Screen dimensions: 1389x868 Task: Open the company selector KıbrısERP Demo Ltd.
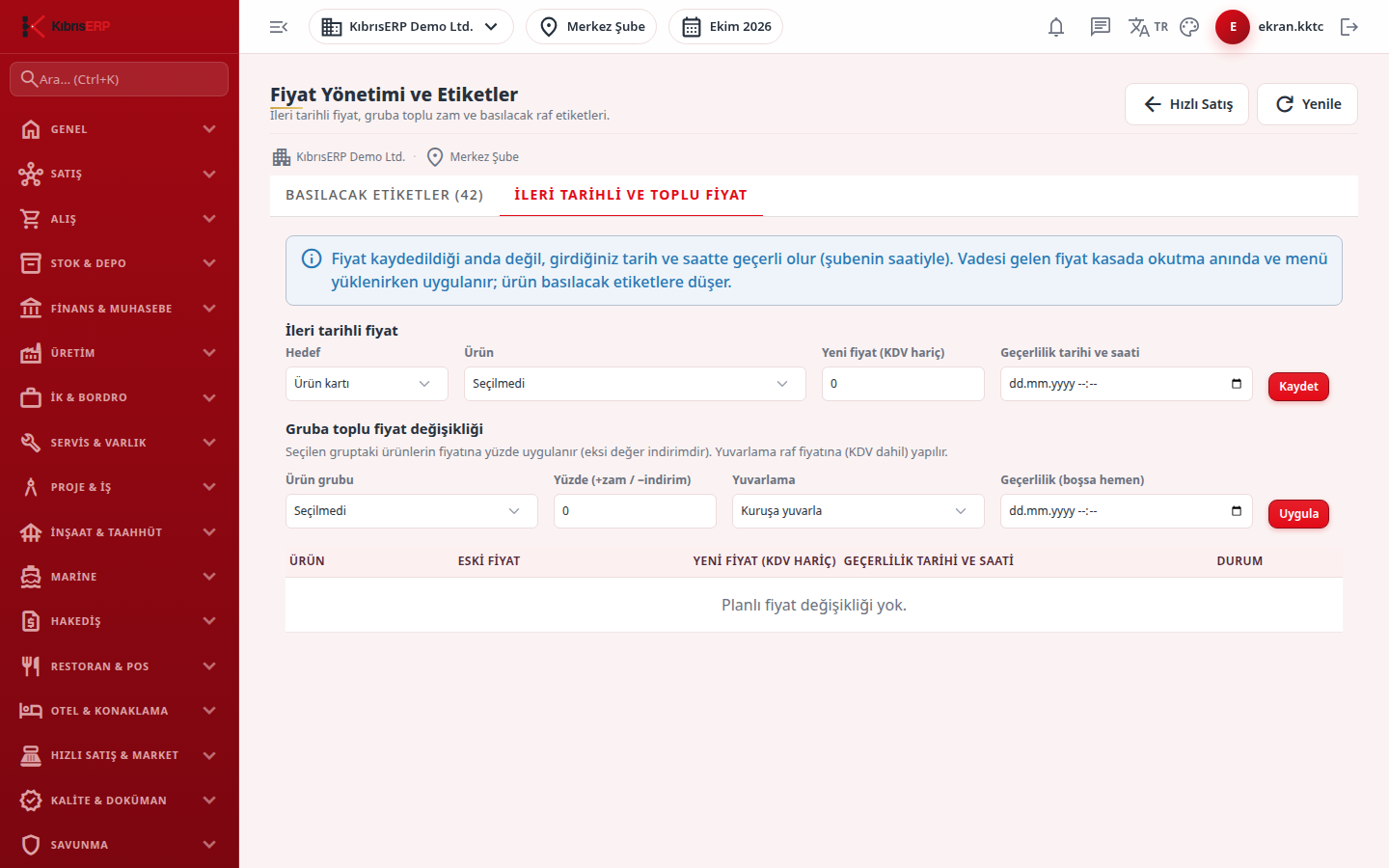(x=411, y=27)
